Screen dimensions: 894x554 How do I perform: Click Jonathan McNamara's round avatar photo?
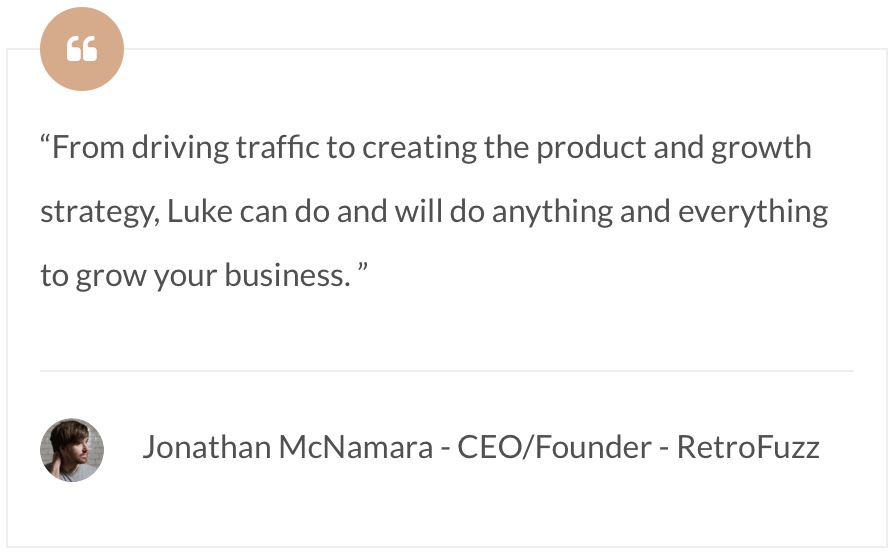72,450
